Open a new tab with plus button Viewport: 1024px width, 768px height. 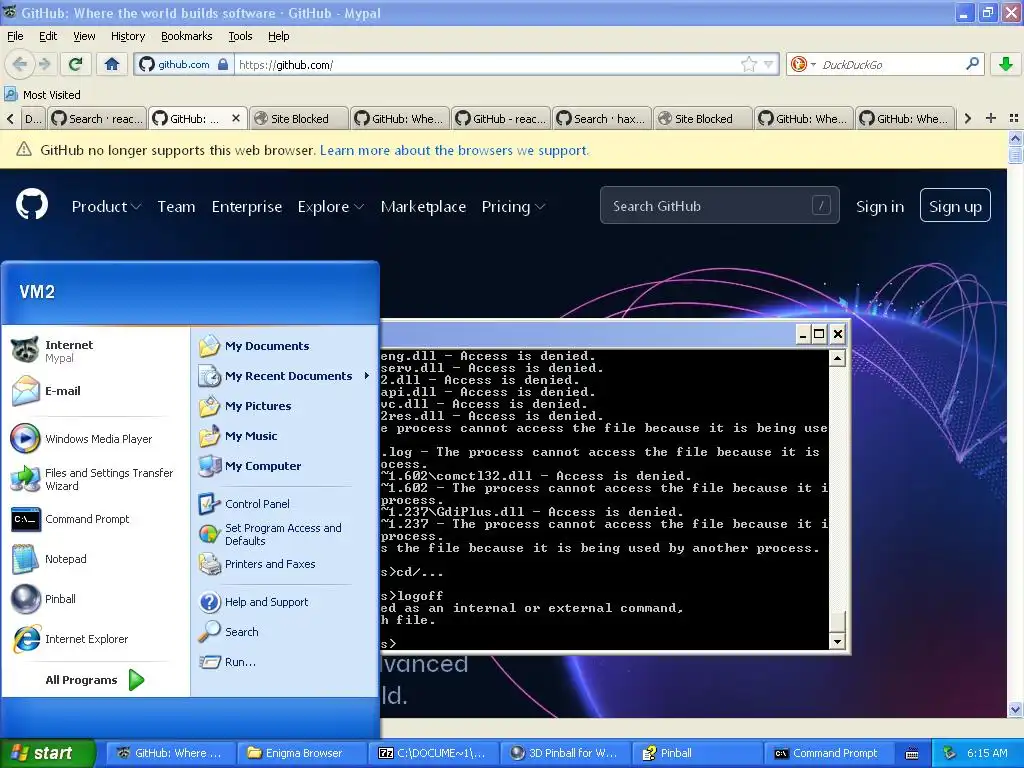[991, 118]
